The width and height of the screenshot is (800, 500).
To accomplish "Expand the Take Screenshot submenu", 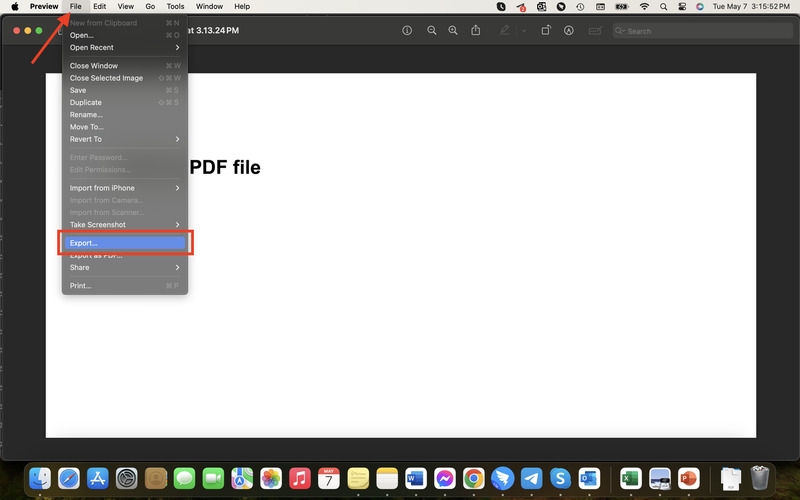I will pos(125,225).
